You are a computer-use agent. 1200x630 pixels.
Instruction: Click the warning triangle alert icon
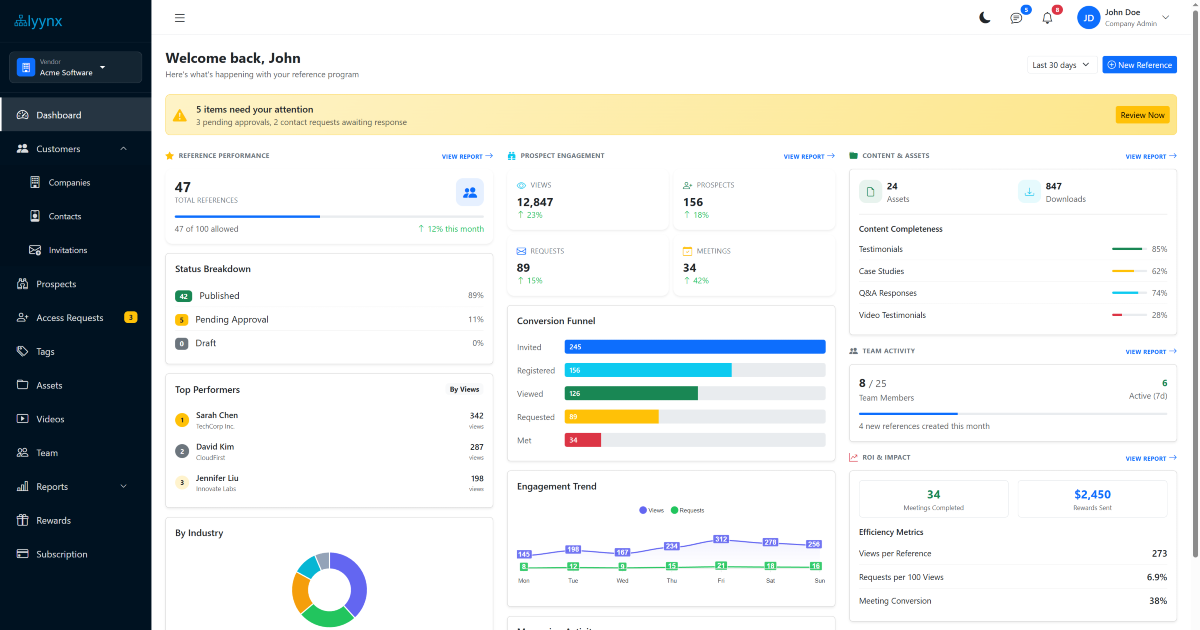click(x=180, y=115)
